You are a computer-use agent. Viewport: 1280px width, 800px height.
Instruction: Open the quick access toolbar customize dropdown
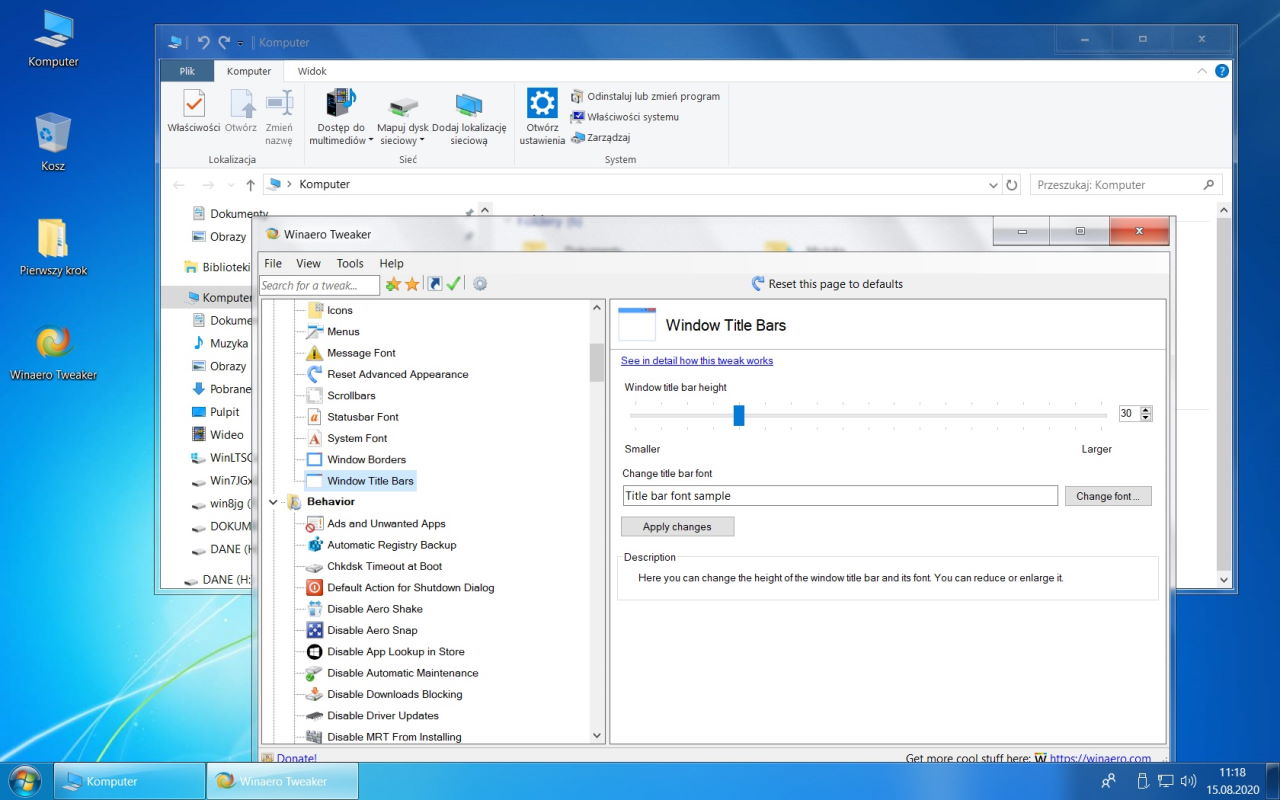coord(241,43)
